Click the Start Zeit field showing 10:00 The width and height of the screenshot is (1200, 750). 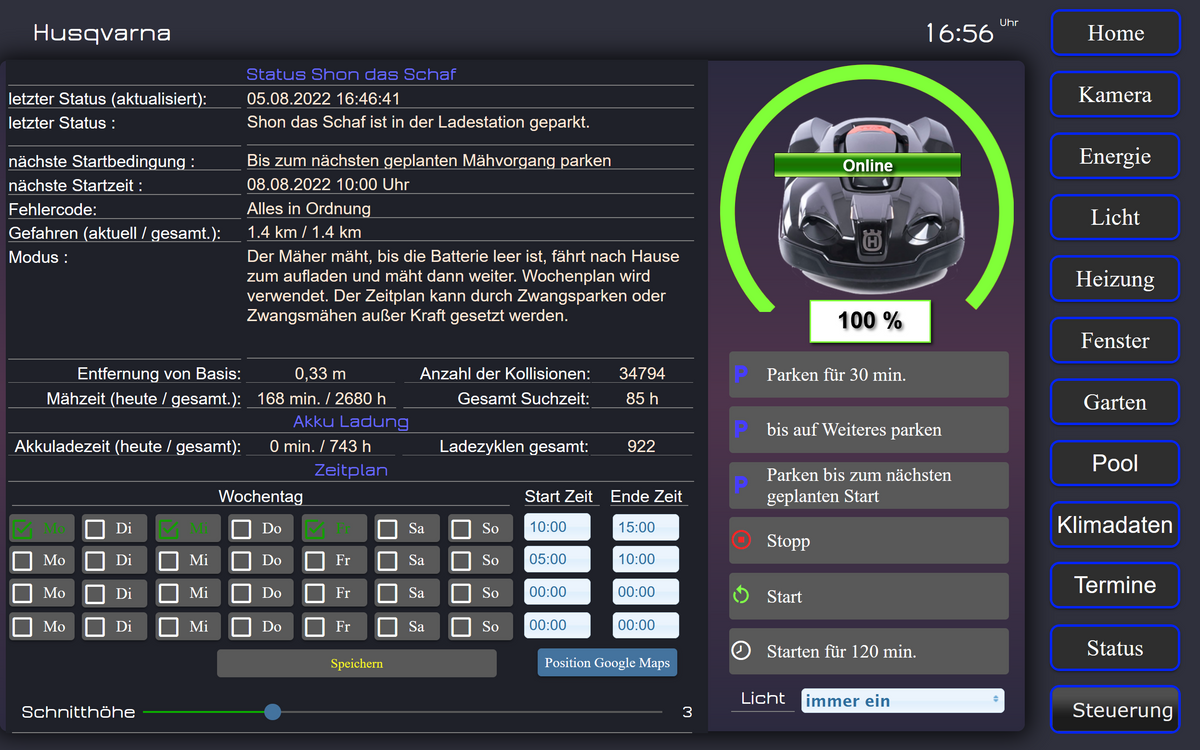point(557,527)
